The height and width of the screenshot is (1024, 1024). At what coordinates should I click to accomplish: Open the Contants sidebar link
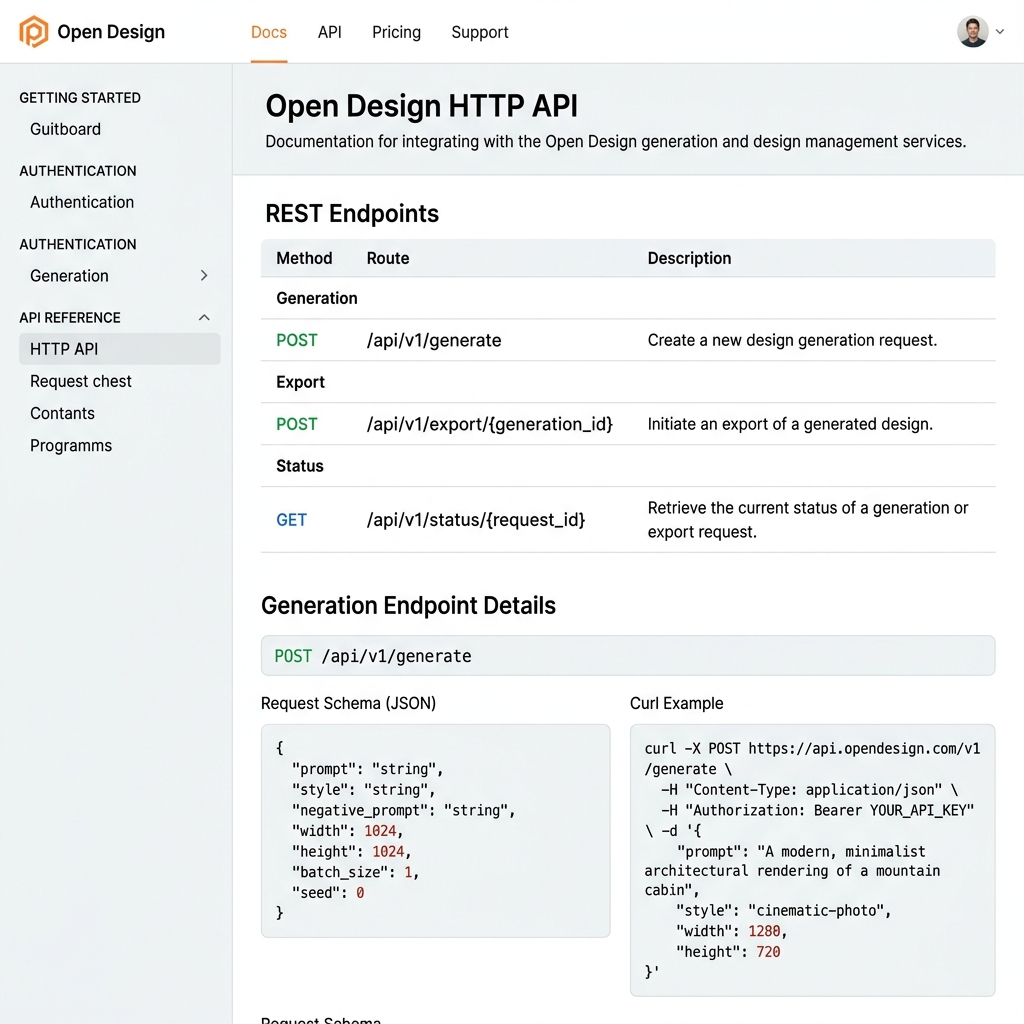(62, 413)
